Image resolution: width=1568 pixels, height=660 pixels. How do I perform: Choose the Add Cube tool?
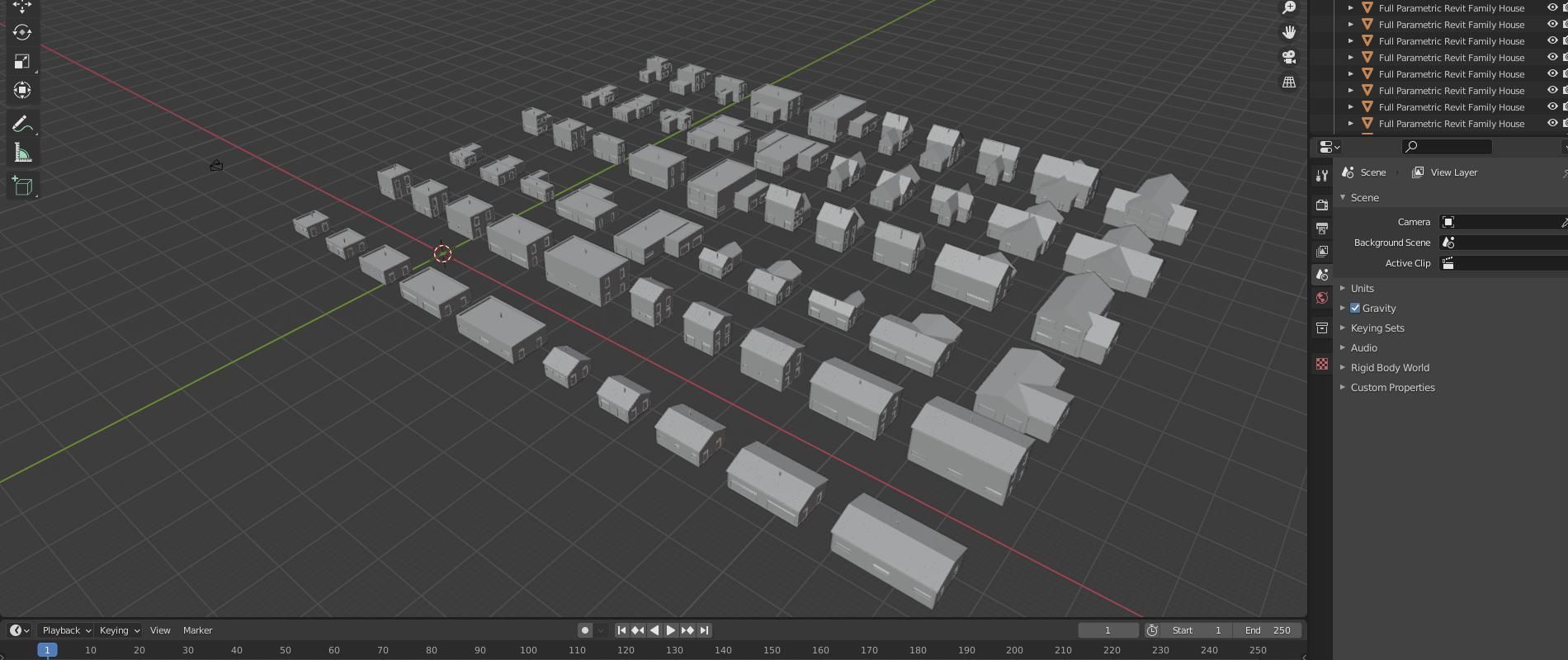click(x=22, y=186)
